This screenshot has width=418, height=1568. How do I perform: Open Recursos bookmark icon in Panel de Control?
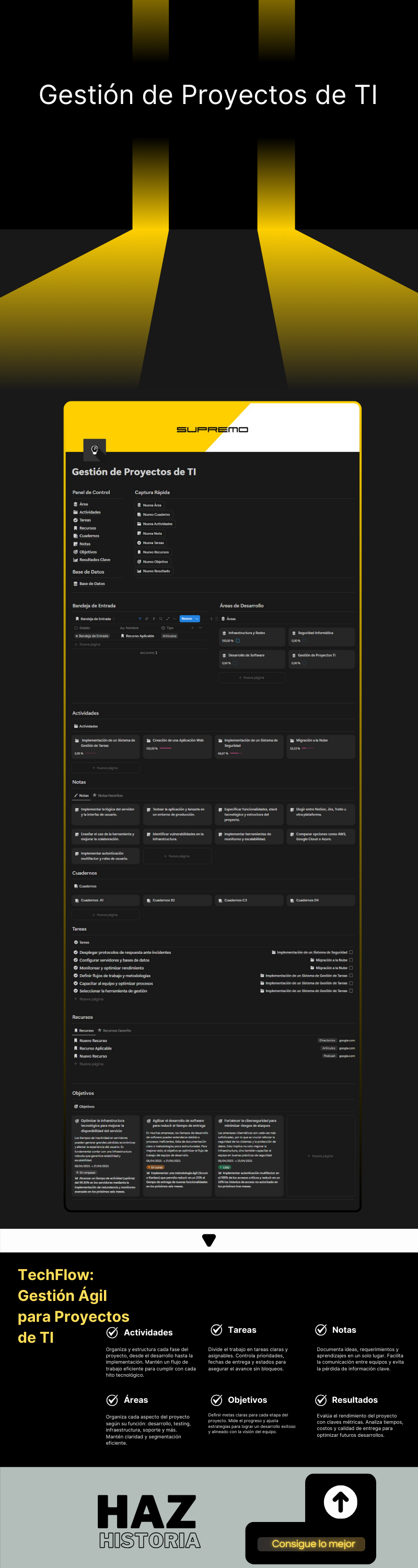[75, 528]
